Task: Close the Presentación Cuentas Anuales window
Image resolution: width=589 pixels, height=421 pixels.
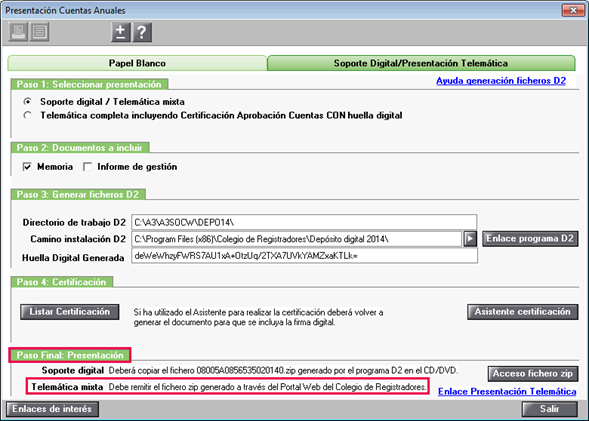Action: [x=573, y=10]
